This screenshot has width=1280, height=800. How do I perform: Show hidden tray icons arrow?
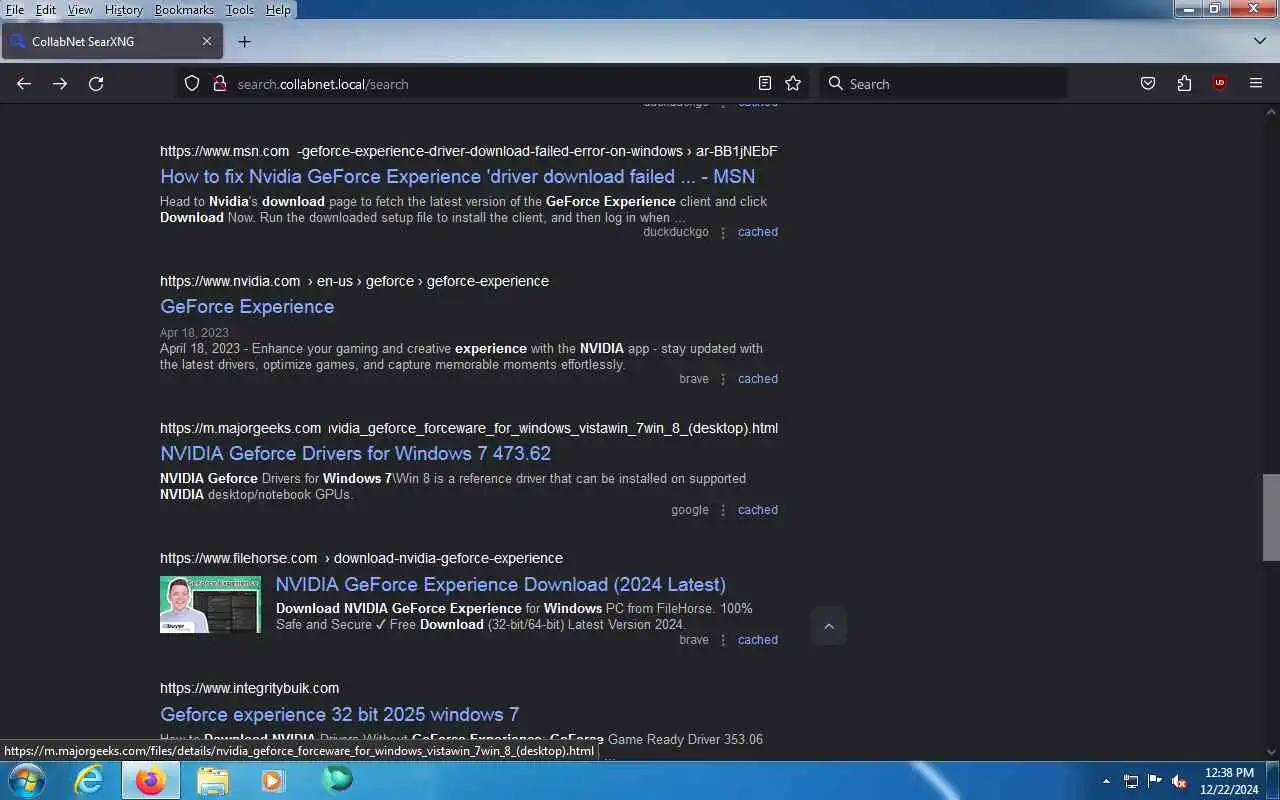pyautogui.click(x=1106, y=781)
